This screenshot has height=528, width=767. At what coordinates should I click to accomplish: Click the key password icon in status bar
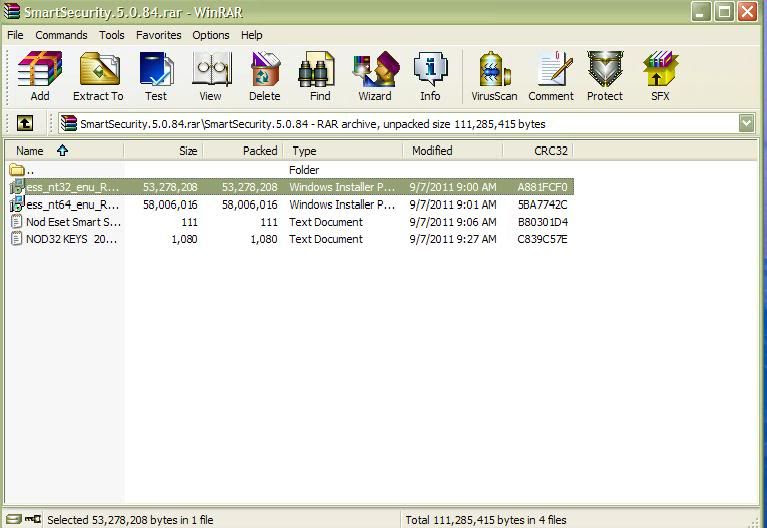click(x=33, y=519)
